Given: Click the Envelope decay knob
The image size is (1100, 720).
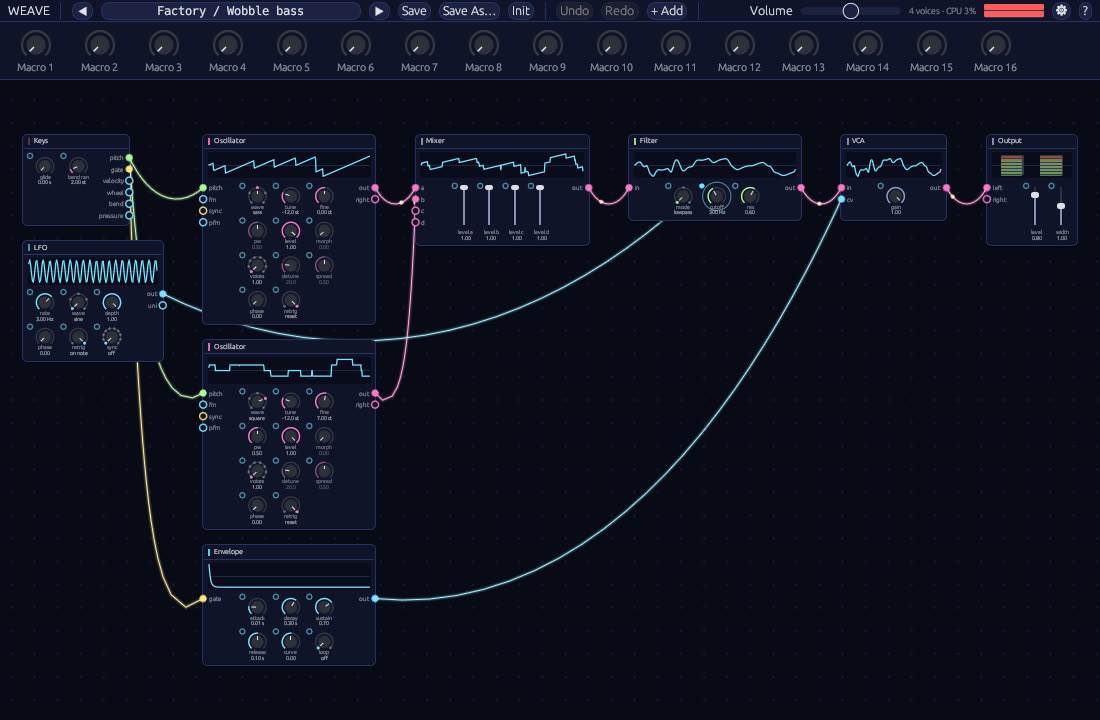Looking at the screenshot, I should [x=290, y=607].
